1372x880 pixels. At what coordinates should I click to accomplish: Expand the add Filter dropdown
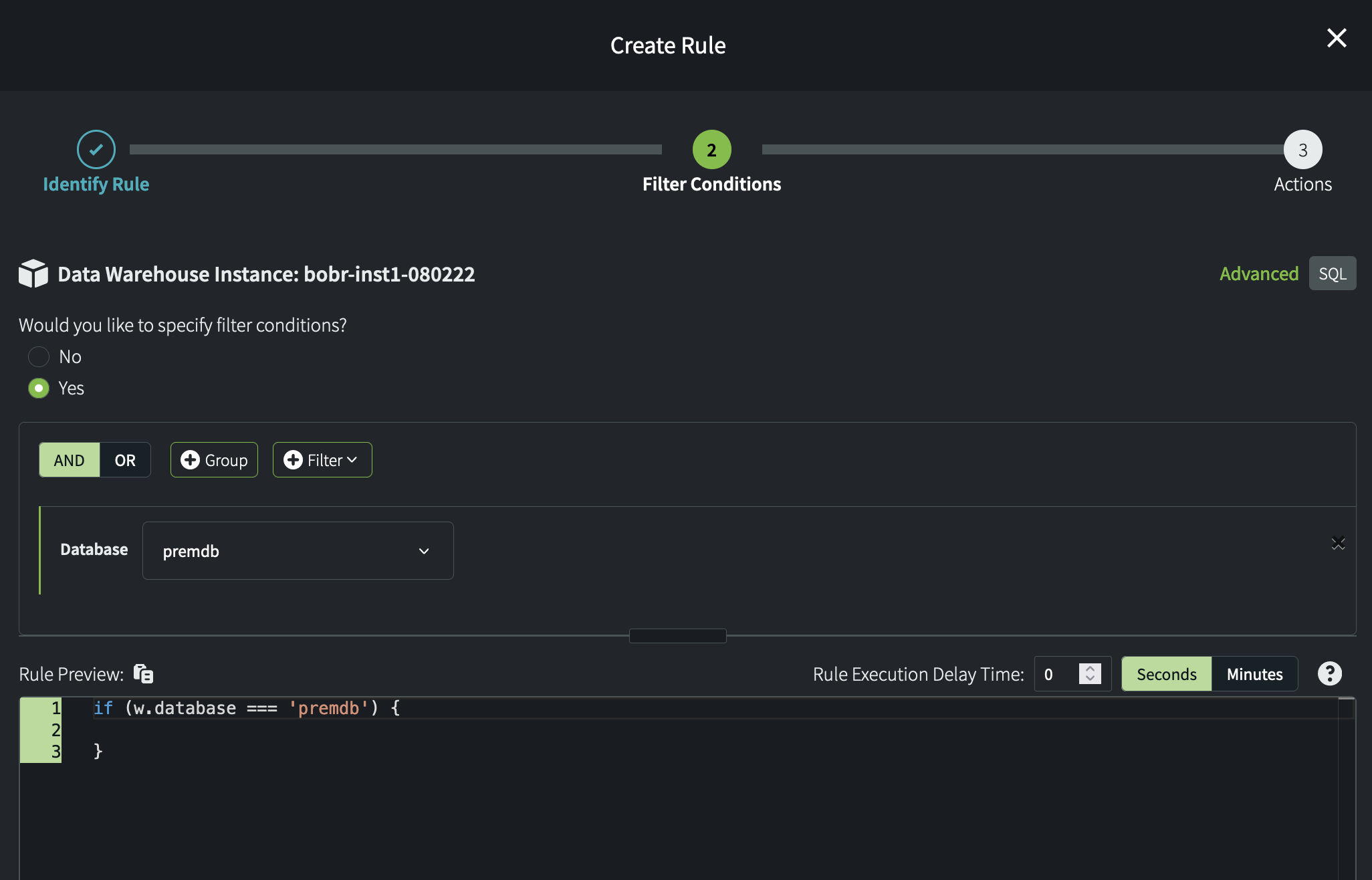(x=322, y=460)
